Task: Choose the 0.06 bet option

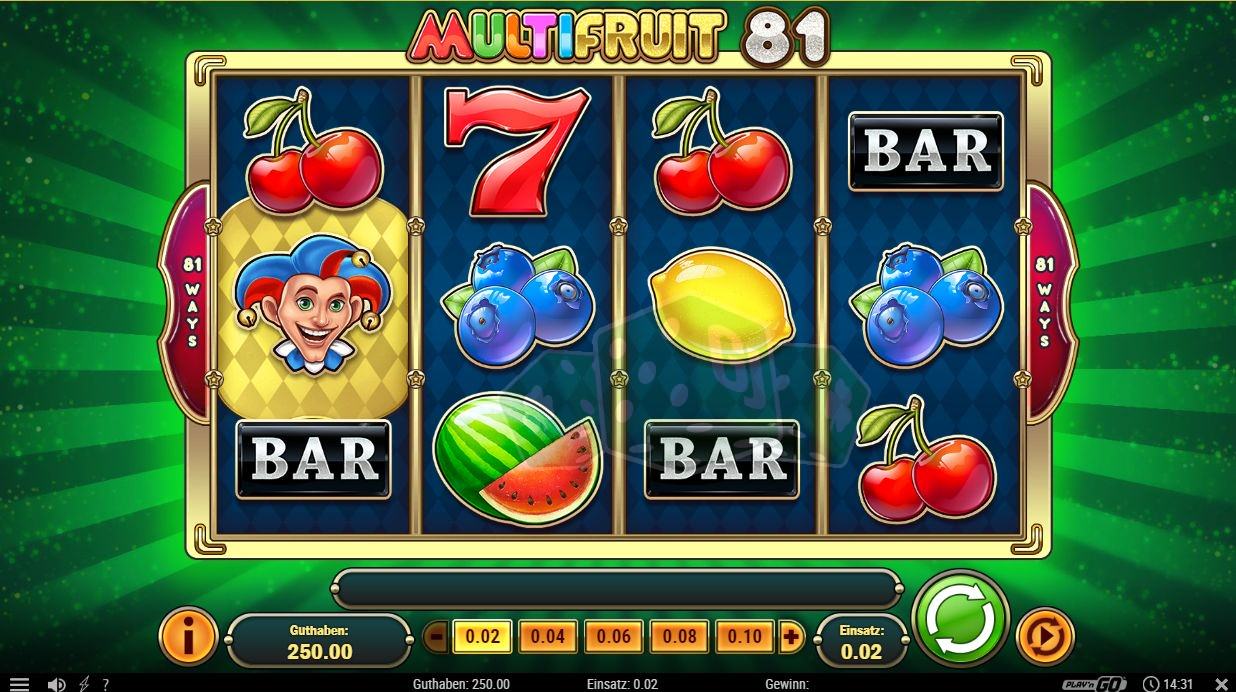Action: (613, 636)
